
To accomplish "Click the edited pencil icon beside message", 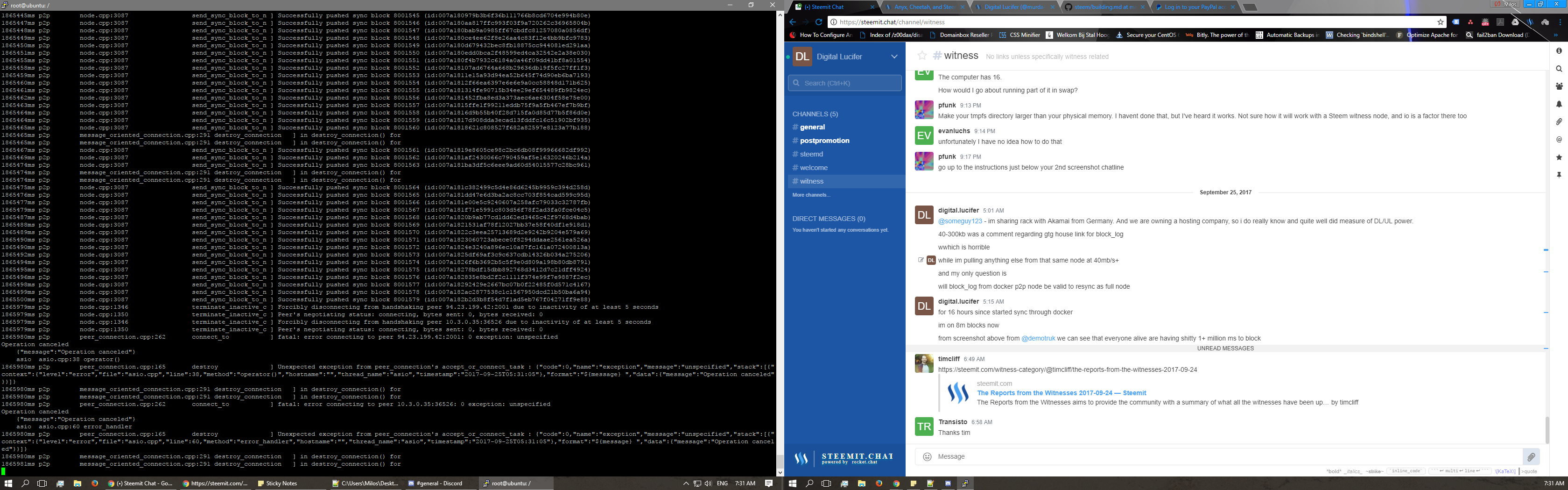I will point(921,260).
